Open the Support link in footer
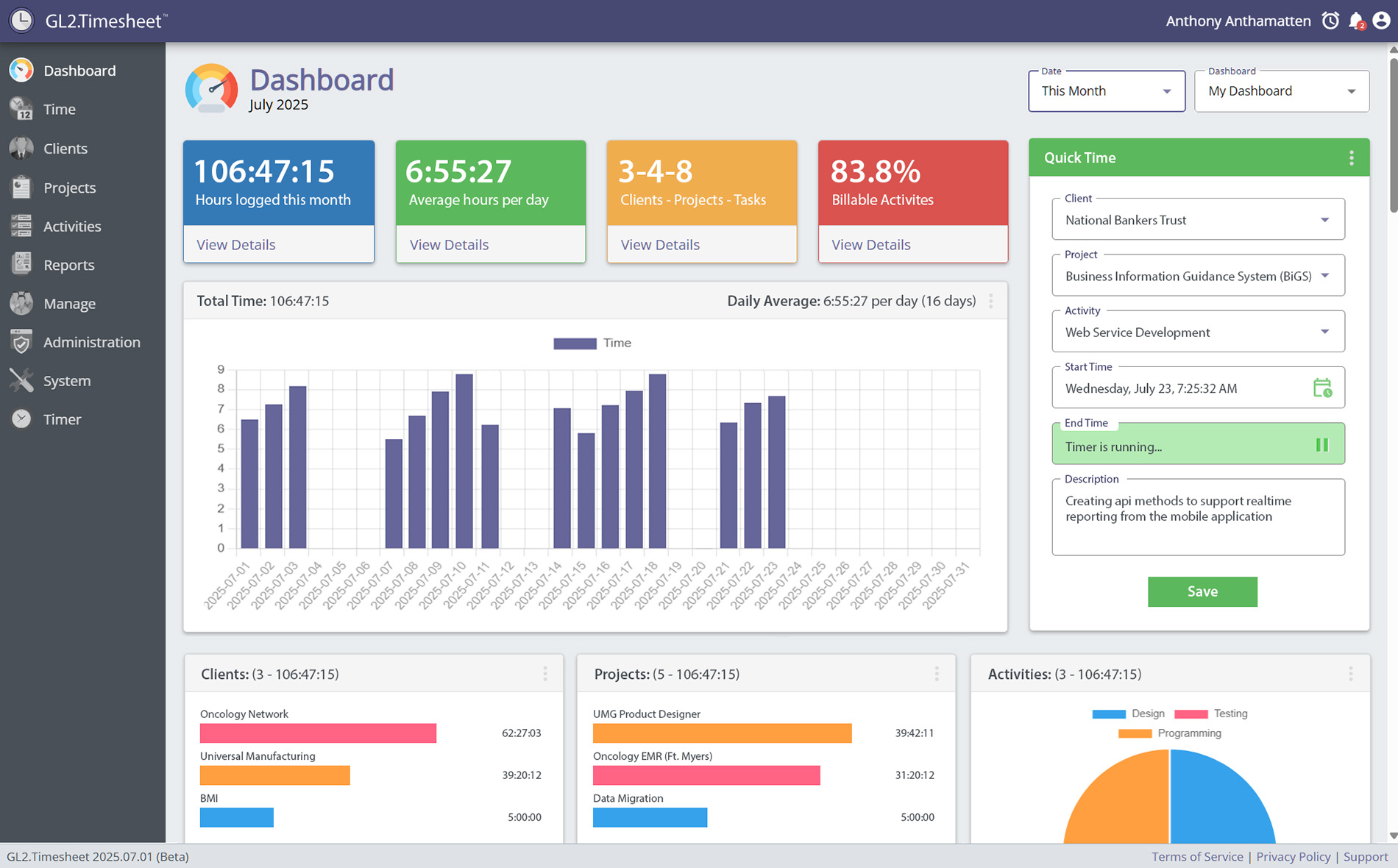This screenshot has width=1398, height=868. (1366, 856)
